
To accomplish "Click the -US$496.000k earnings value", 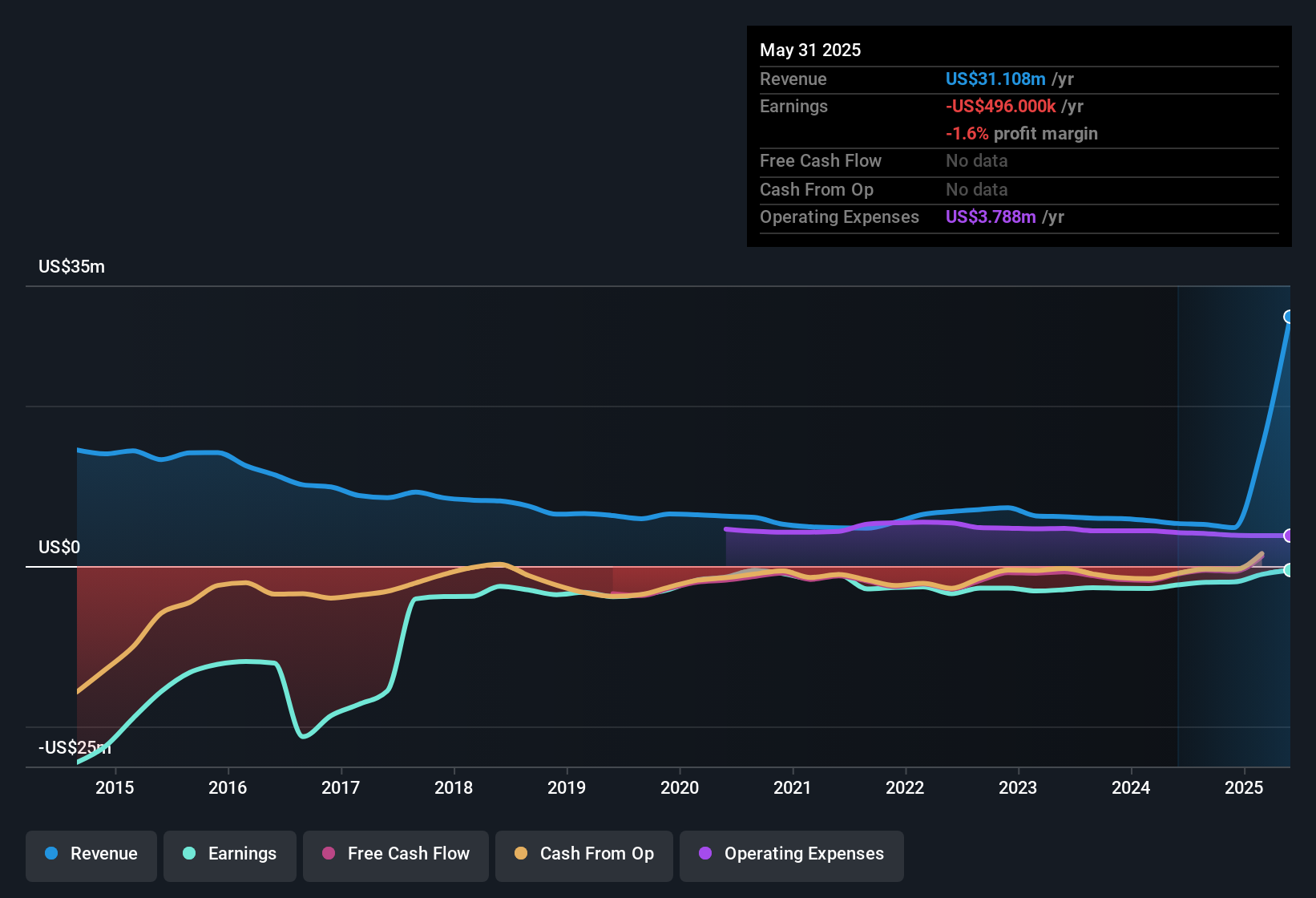I will pos(1000,106).
